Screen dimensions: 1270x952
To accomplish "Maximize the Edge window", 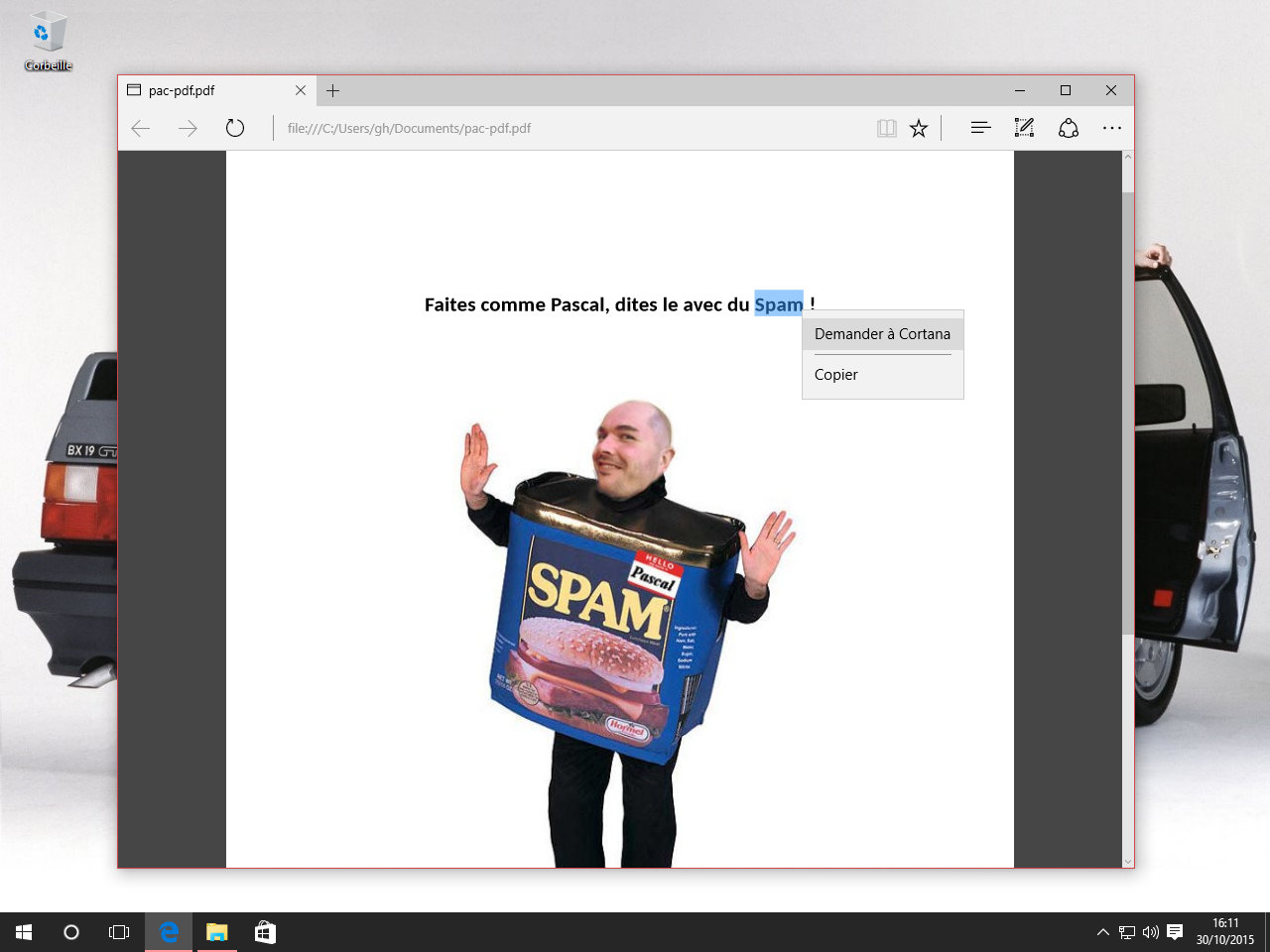I will click(1066, 90).
